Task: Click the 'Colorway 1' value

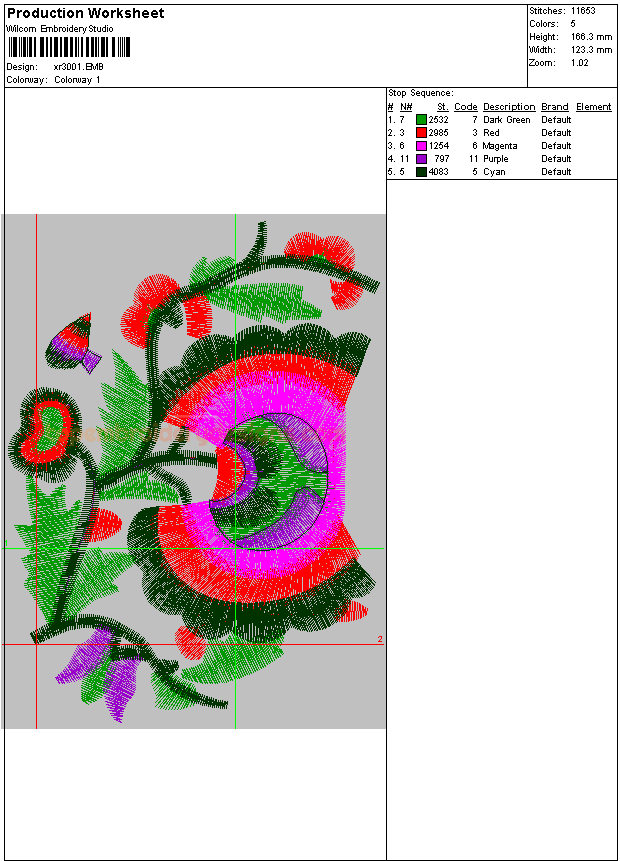Action: coord(77,80)
